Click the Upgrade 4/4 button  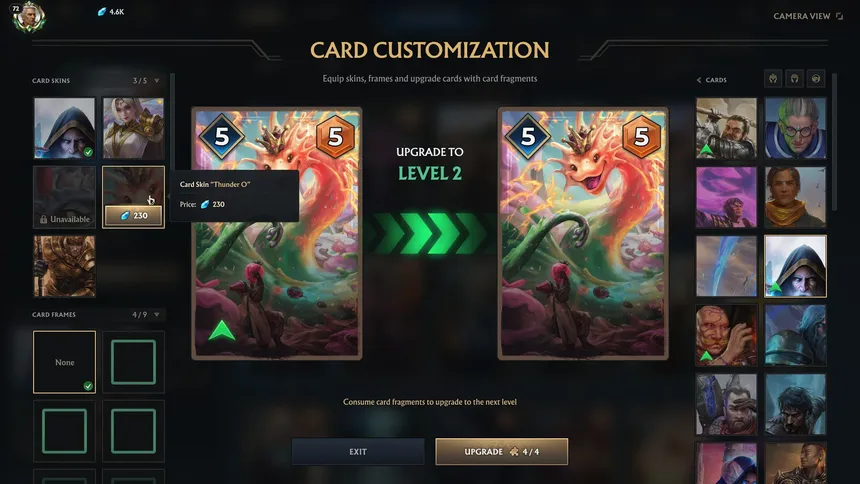click(x=501, y=452)
